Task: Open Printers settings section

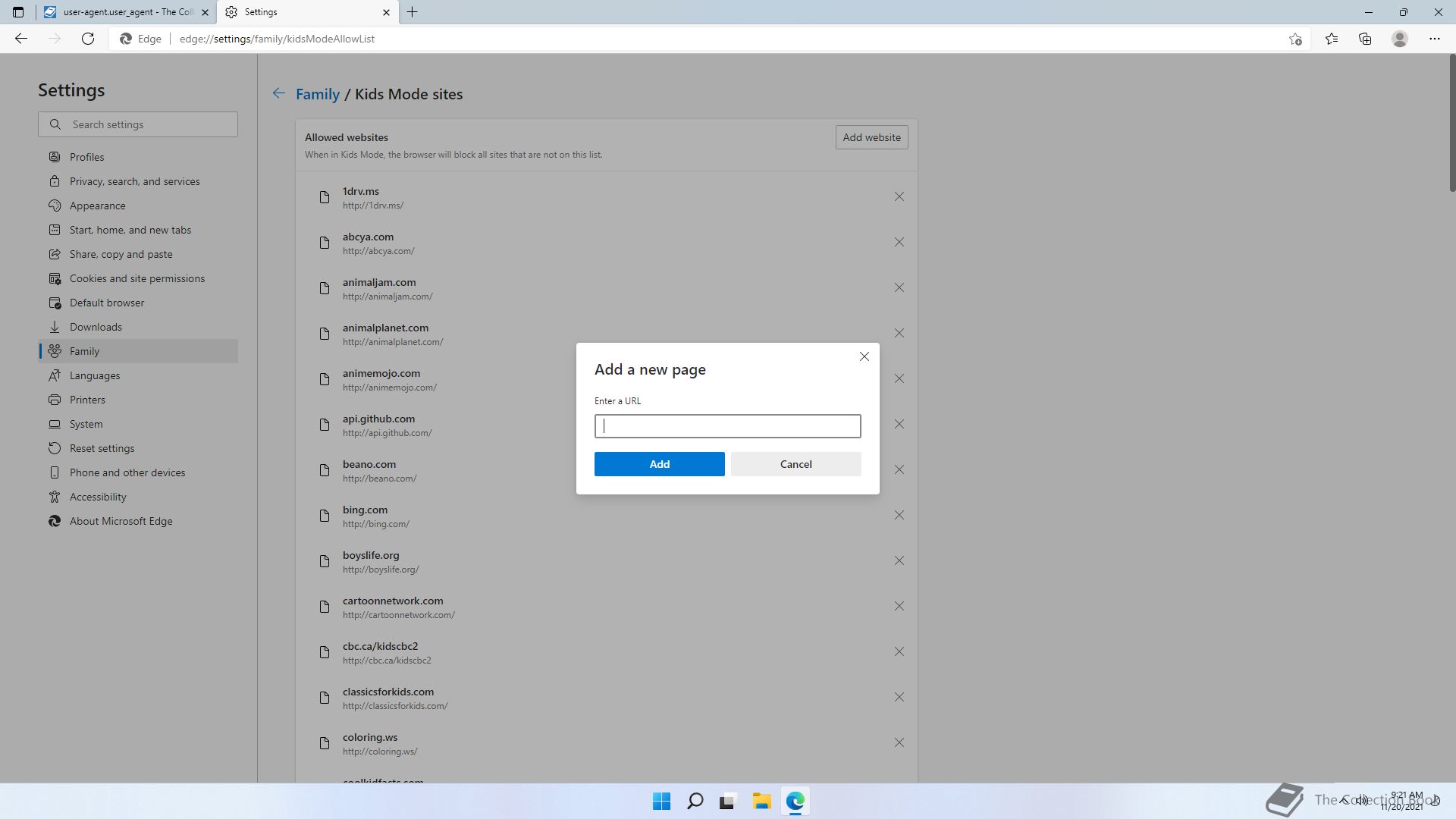Action: tap(138, 400)
